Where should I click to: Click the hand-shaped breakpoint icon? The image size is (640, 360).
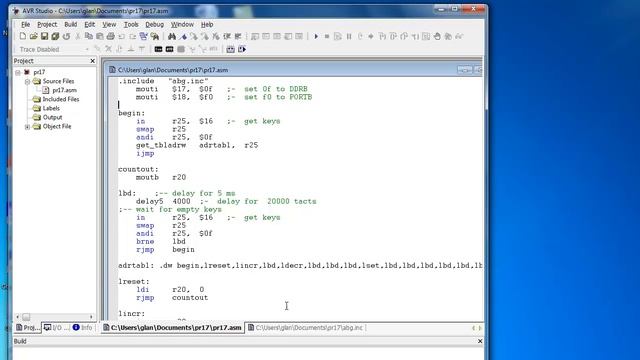point(437,36)
